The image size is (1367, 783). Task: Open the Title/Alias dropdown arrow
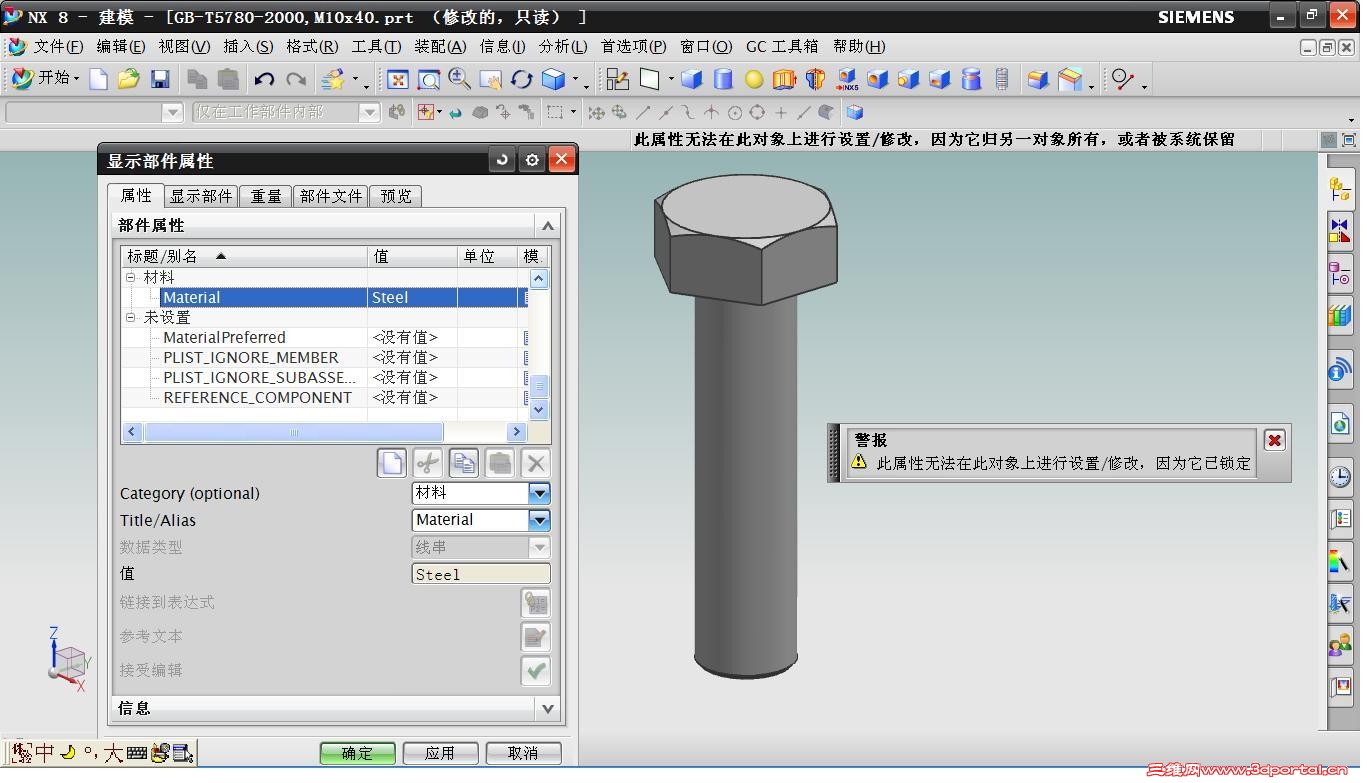click(x=539, y=520)
